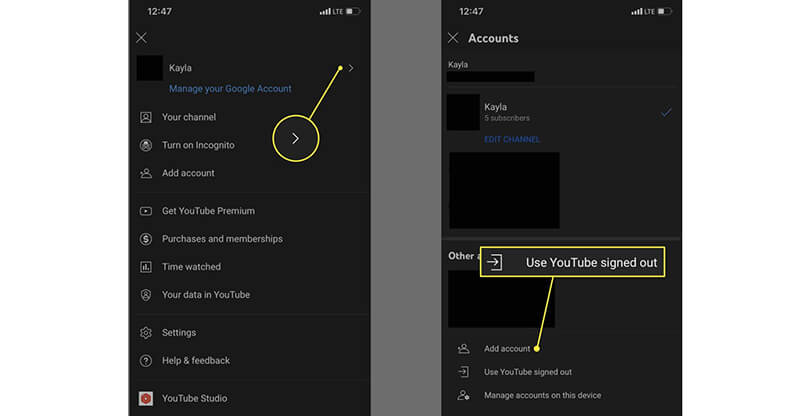800x416 pixels.
Task: Tap the Manage accounts on this device icon
Action: tap(463, 396)
